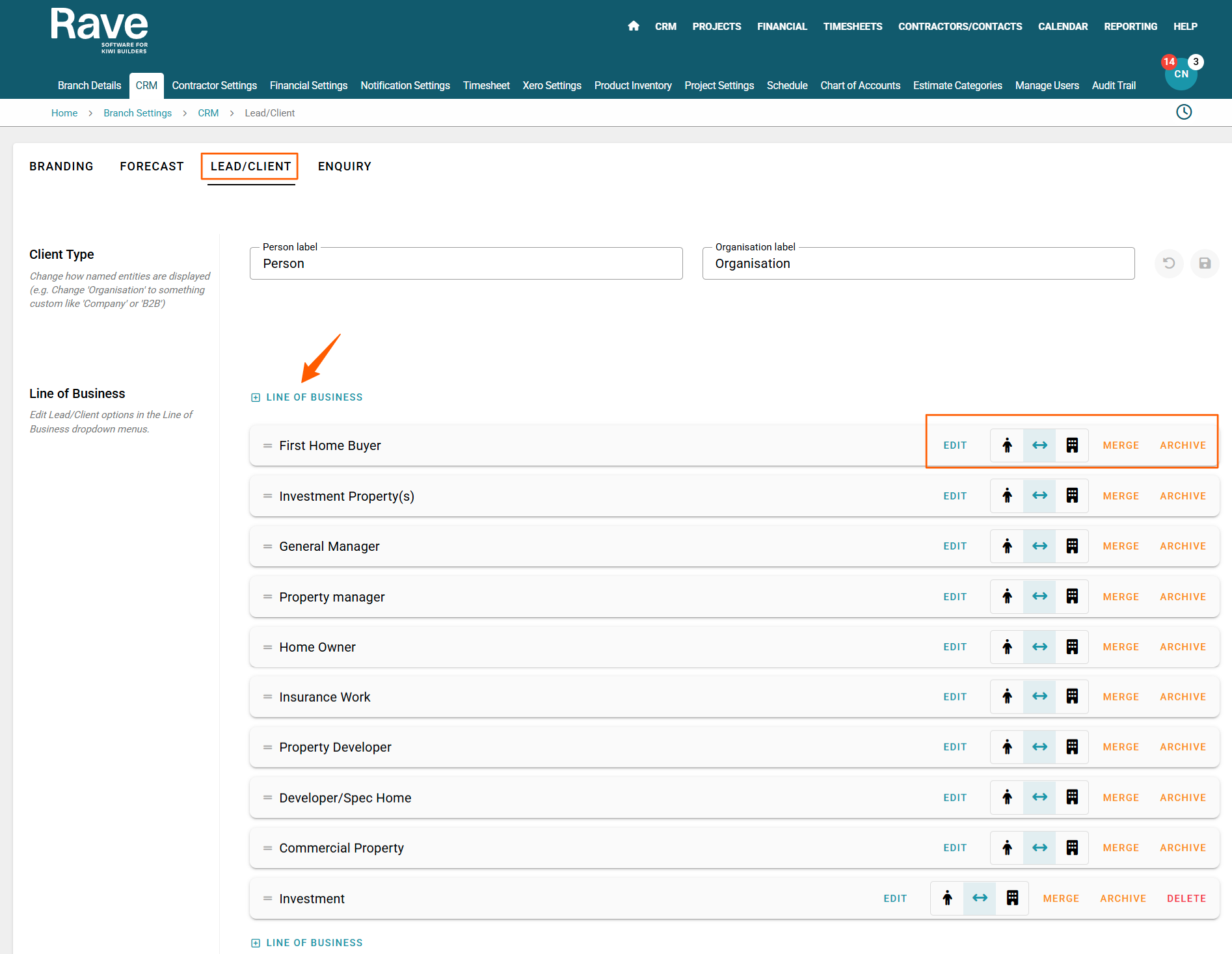Select both-types arrow for Home Owner
Image resolution: width=1232 pixels, height=954 pixels.
click(x=1039, y=647)
